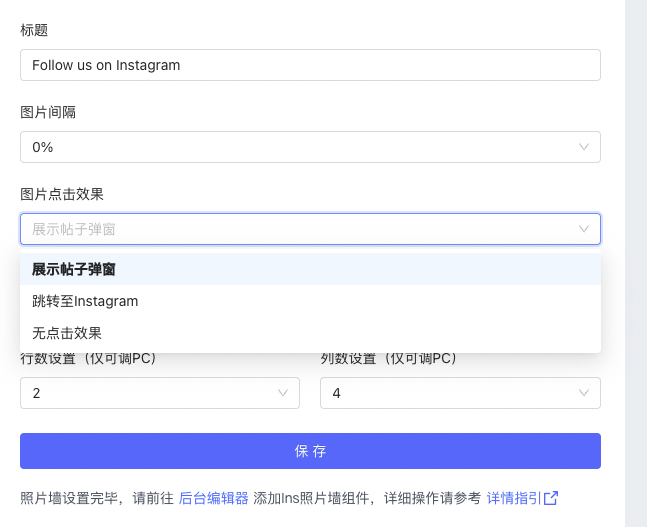
Task: Open the 图片间隔 dropdown showing 0%
Action: tap(310, 147)
